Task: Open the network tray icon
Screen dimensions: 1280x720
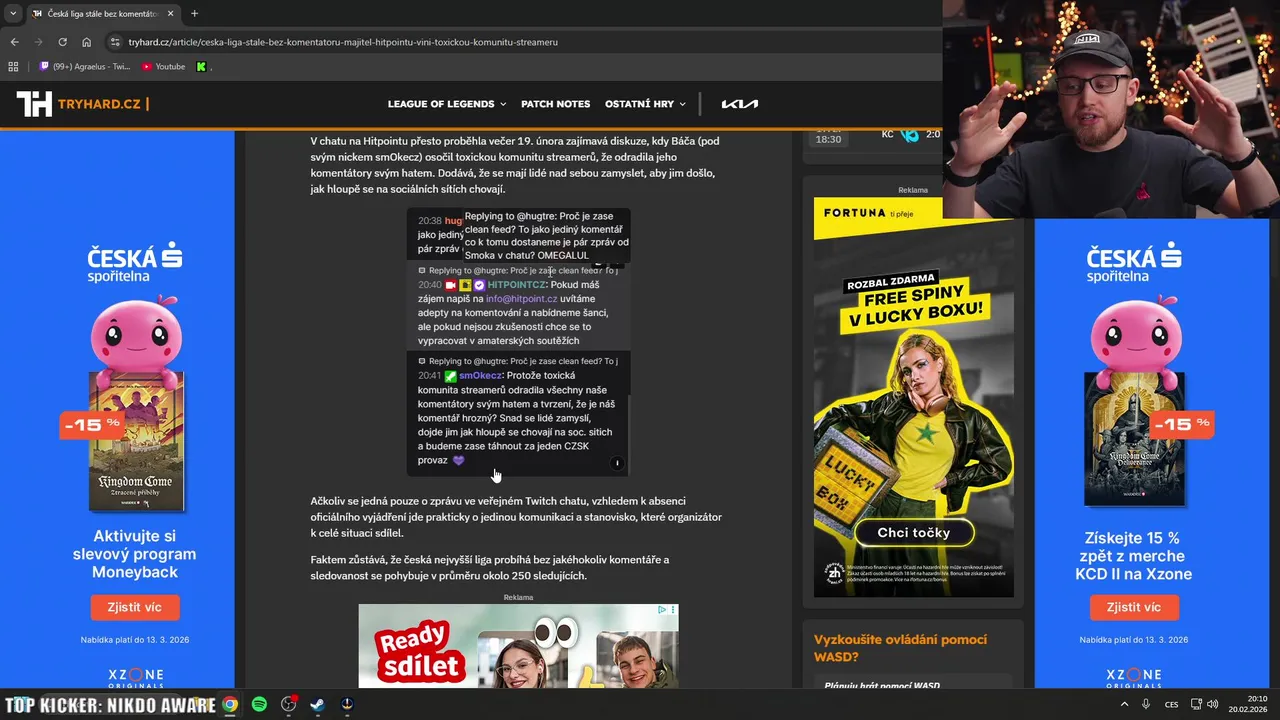Action: click(1196, 704)
